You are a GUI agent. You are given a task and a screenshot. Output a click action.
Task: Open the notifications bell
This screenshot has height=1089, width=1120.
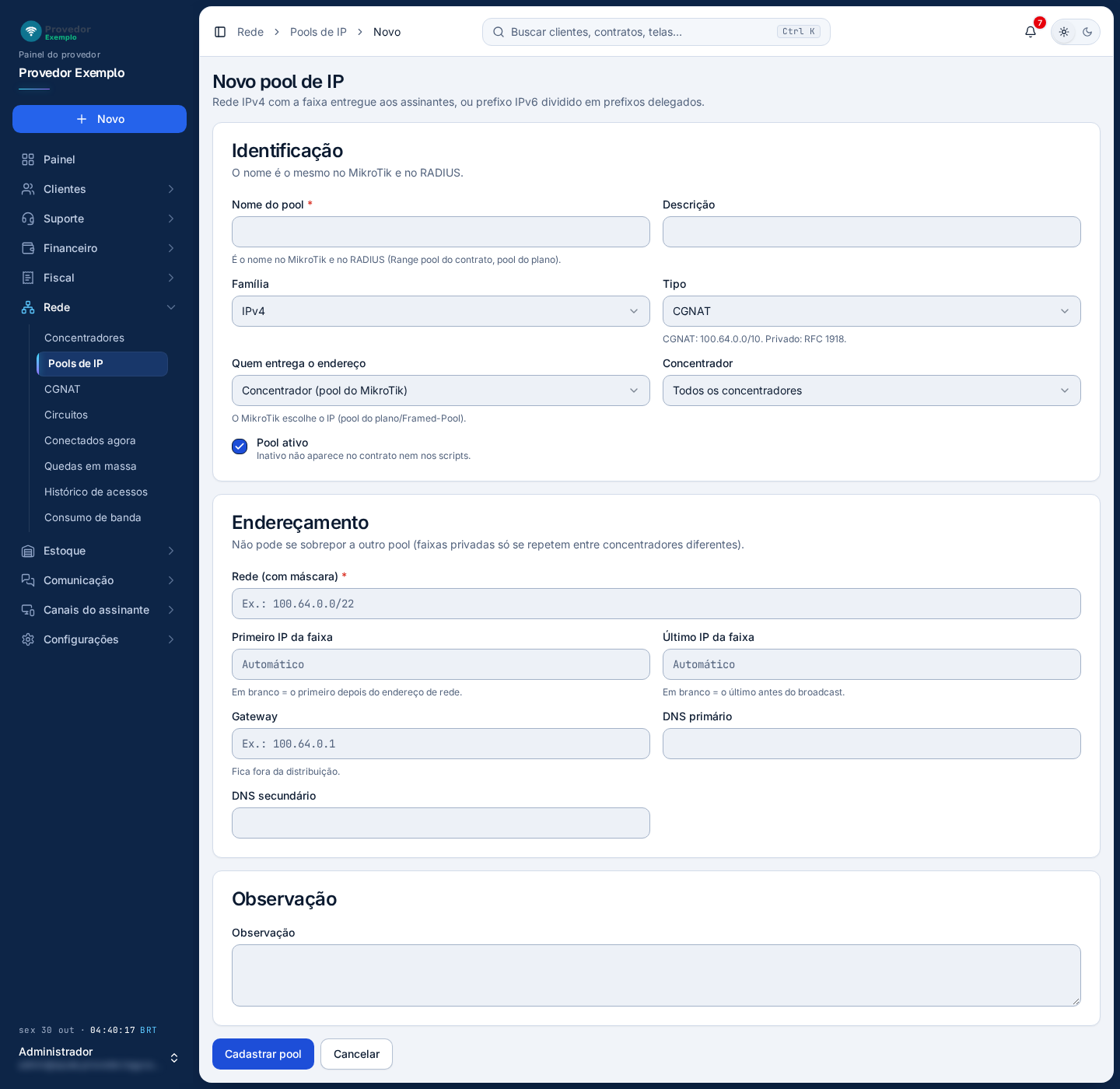tap(1031, 32)
